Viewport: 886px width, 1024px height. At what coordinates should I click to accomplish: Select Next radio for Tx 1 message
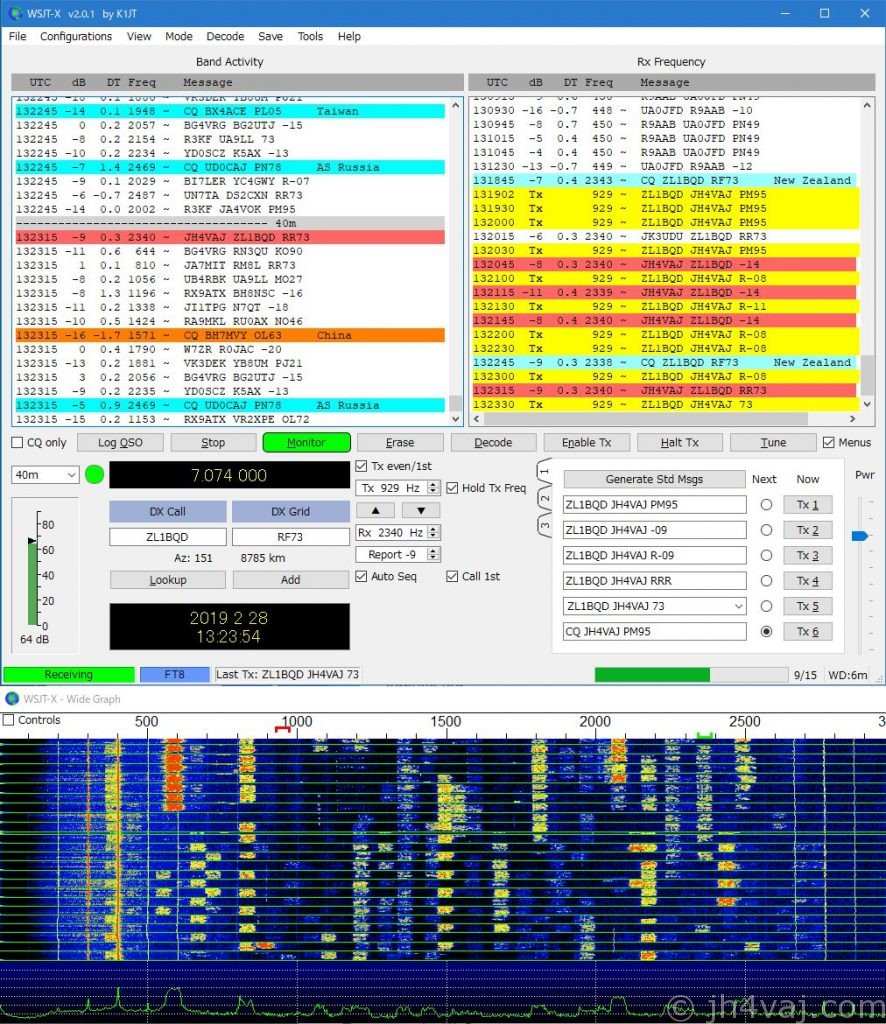click(767, 505)
